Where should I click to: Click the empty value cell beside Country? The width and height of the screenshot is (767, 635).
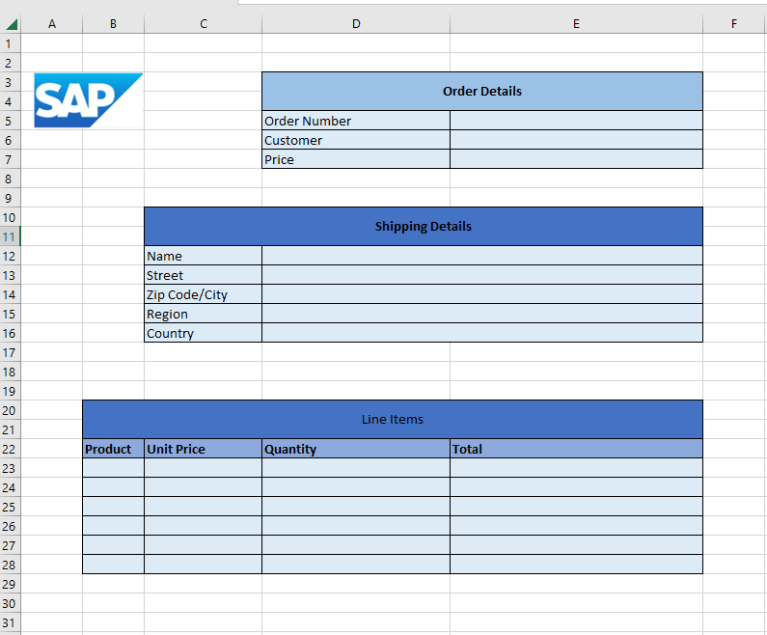pos(481,333)
